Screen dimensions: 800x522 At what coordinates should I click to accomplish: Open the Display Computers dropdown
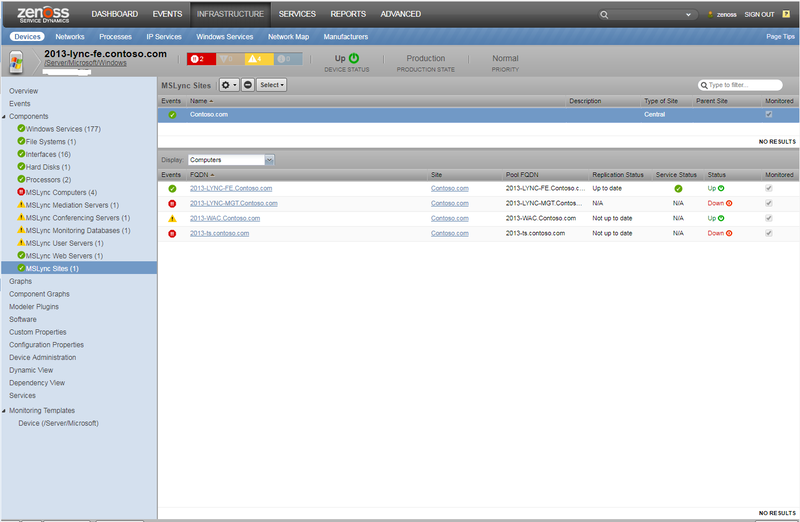click(x=269, y=160)
